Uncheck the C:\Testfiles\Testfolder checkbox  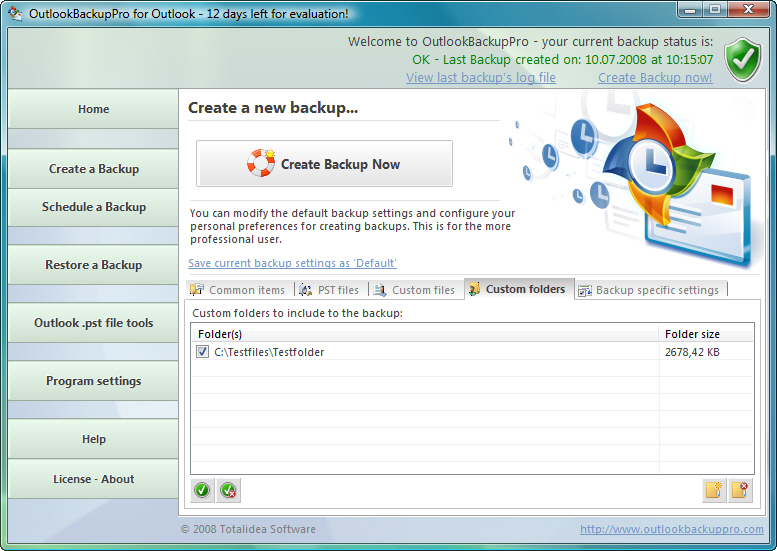202,352
